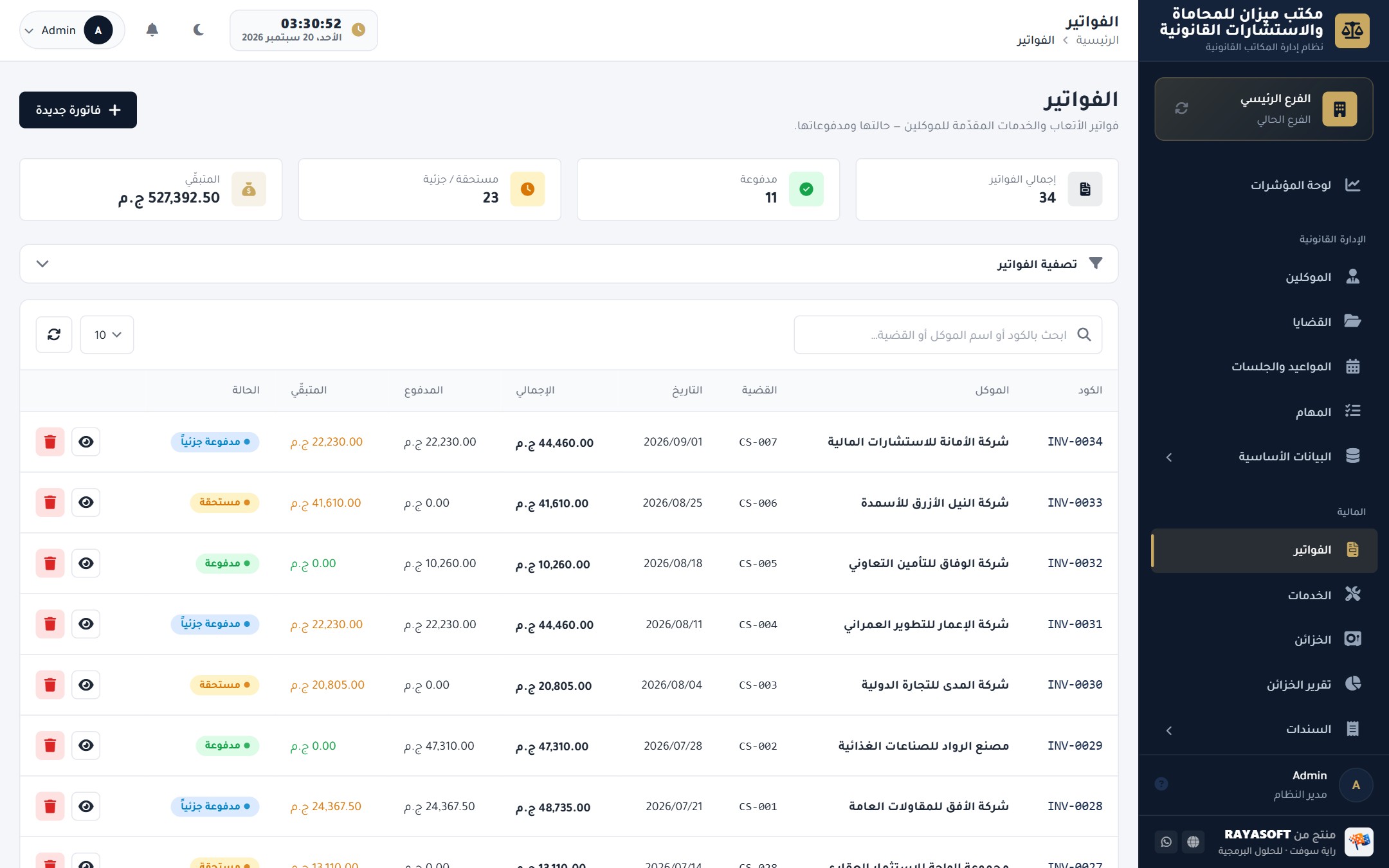View invoice INV-0030 with the eye icon

pyautogui.click(x=86, y=685)
